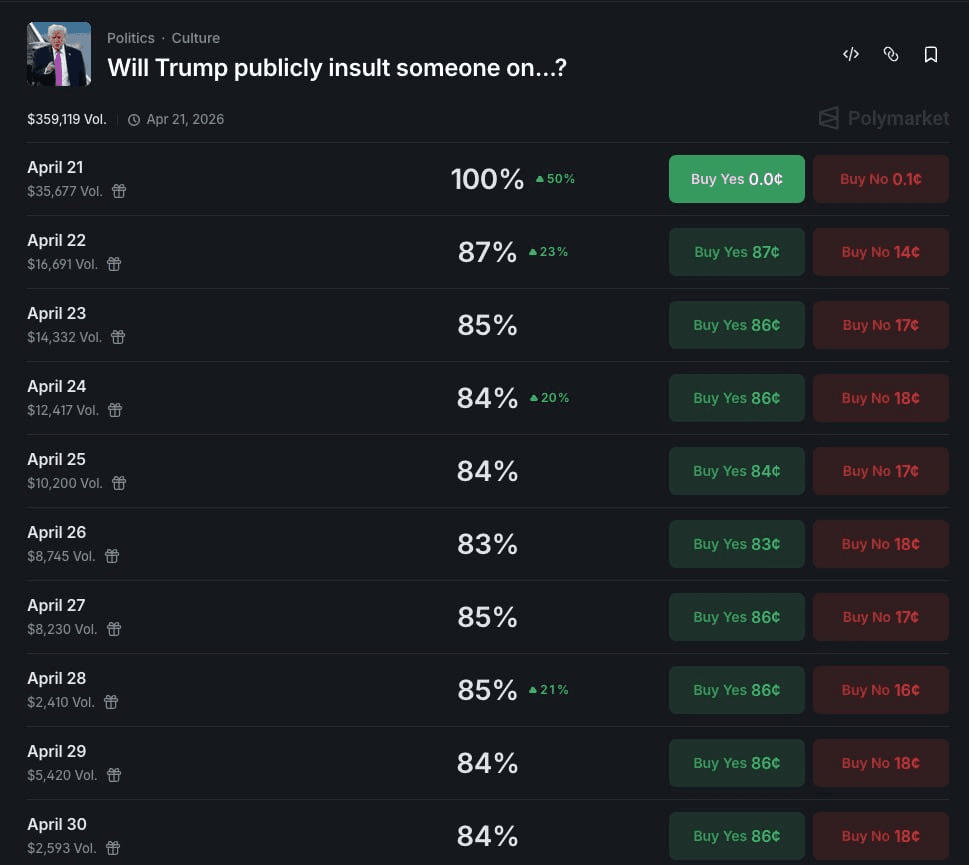Open the Politics category link
The height and width of the screenshot is (865, 969).
pyautogui.click(x=131, y=38)
